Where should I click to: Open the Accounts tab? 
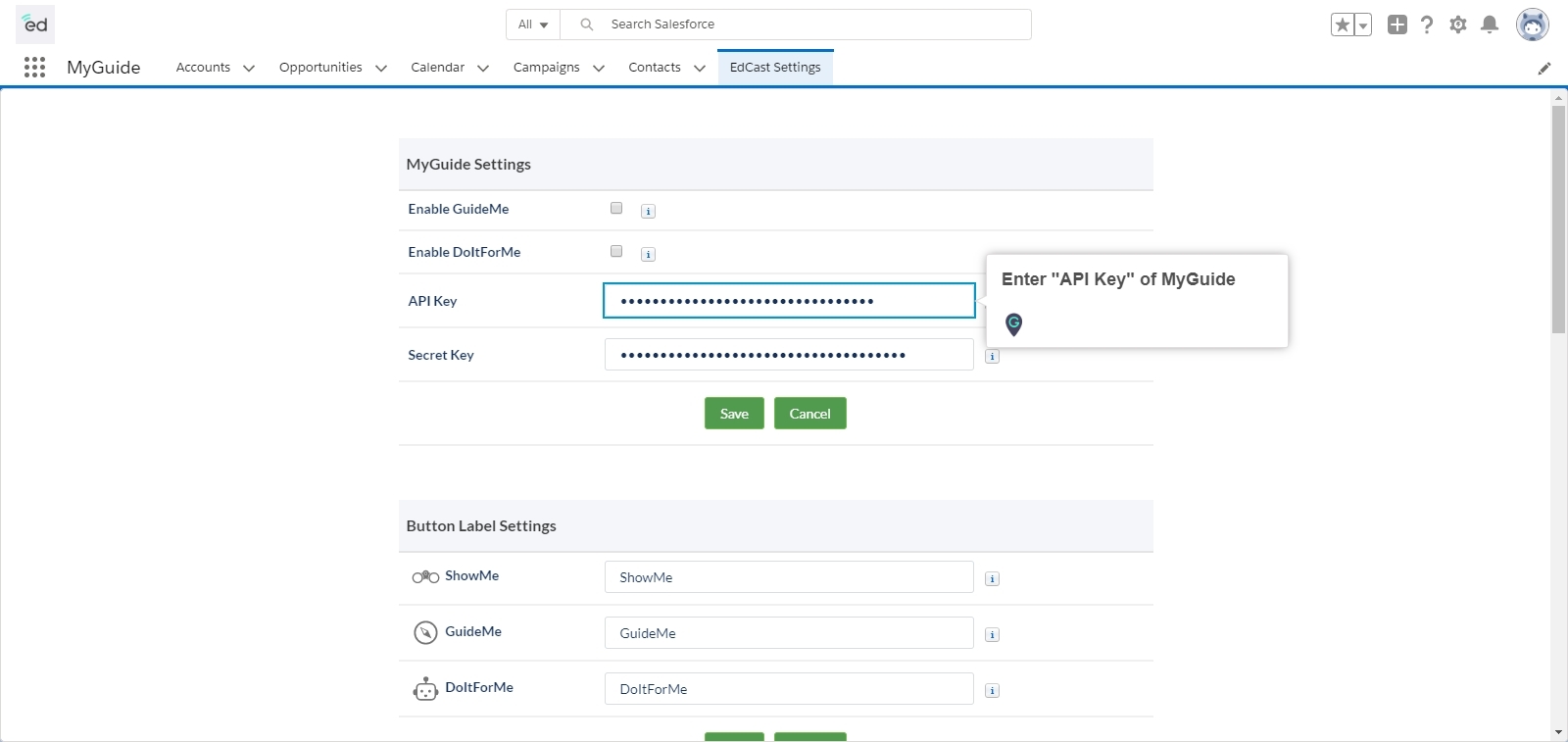point(203,67)
